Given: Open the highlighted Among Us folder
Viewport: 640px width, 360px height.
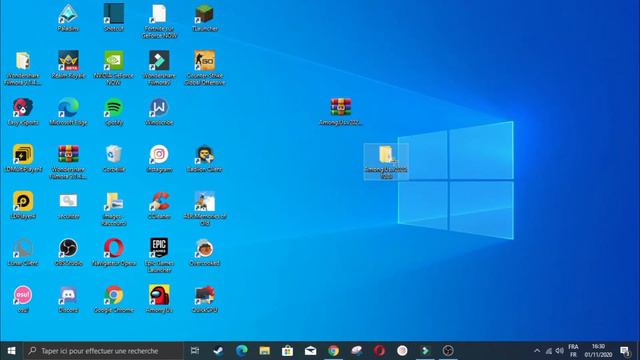Looking at the screenshot, I should (386, 162).
